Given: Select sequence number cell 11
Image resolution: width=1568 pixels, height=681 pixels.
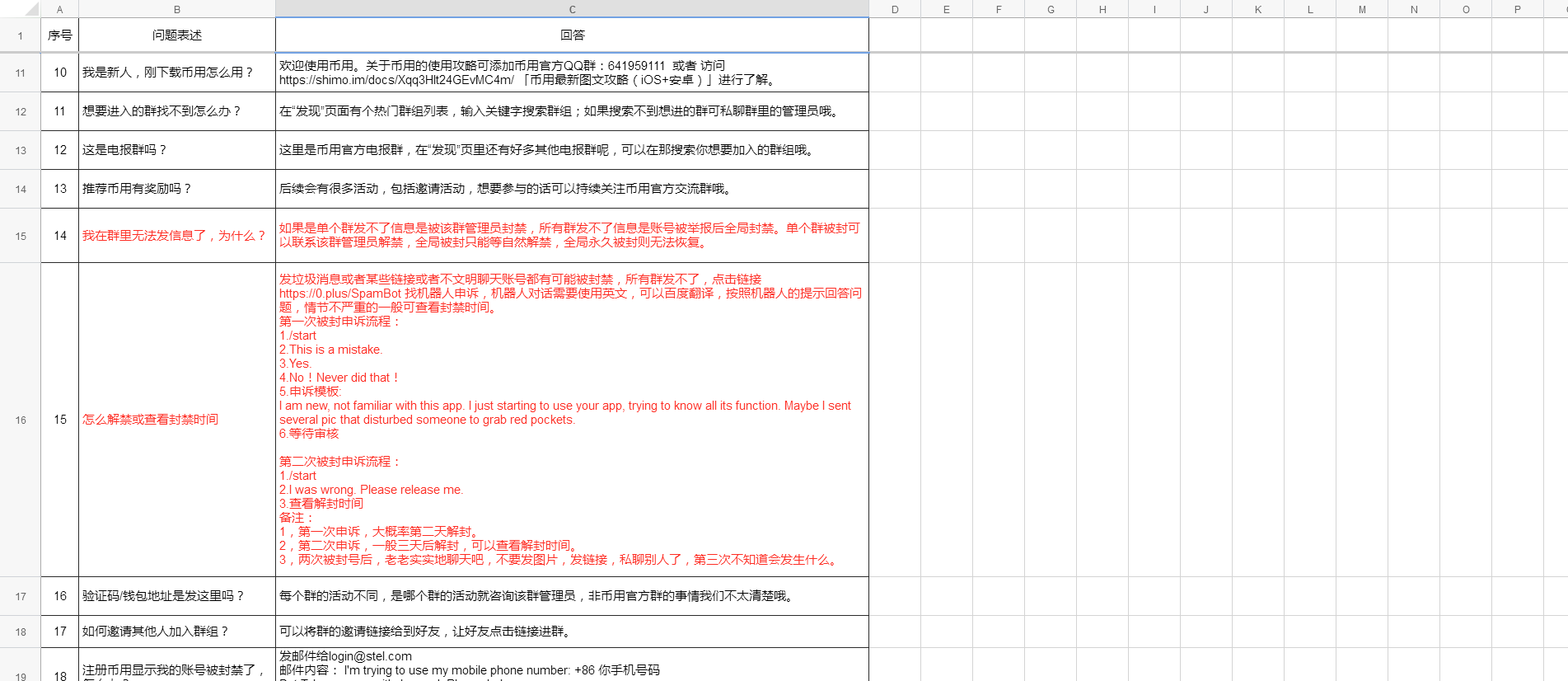Looking at the screenshot, I should pos(60,111).
